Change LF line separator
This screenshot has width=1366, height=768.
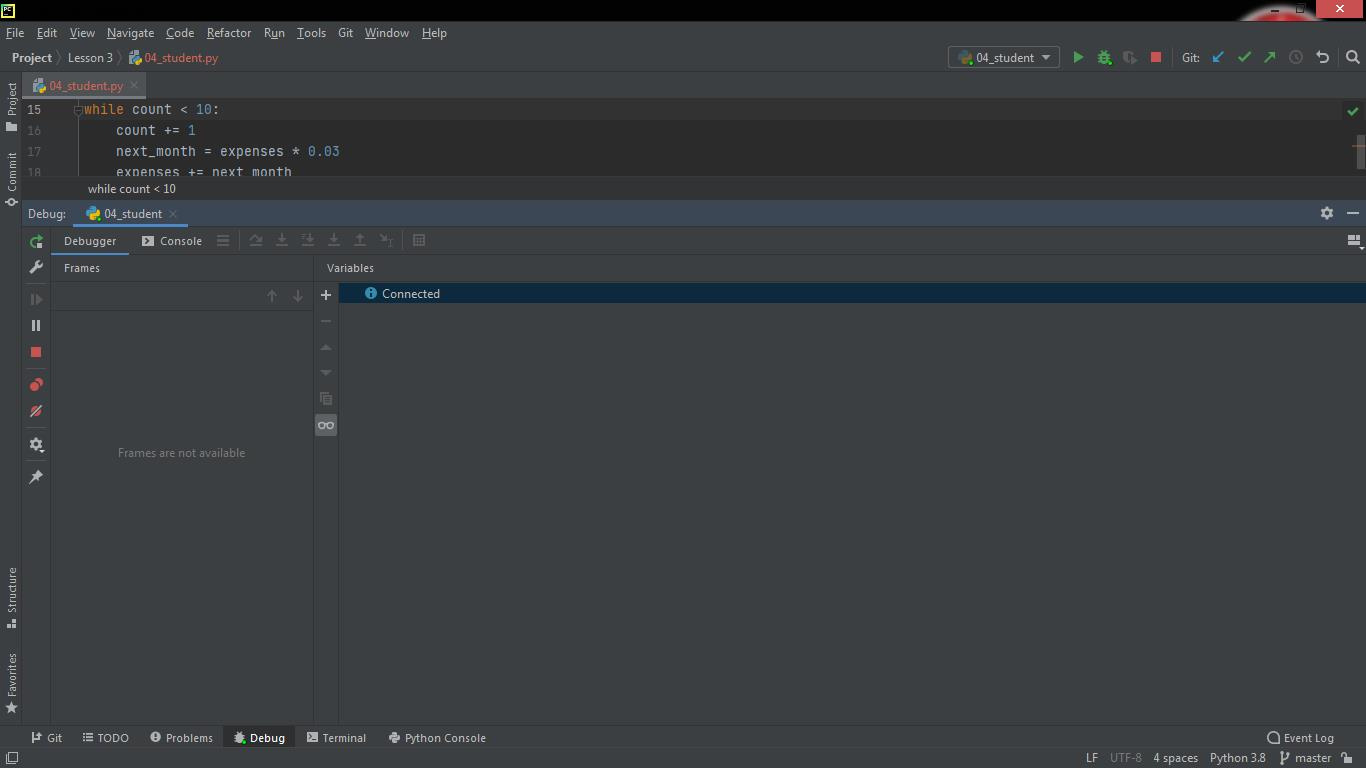pyautogui.click(x=1092, y=758)
